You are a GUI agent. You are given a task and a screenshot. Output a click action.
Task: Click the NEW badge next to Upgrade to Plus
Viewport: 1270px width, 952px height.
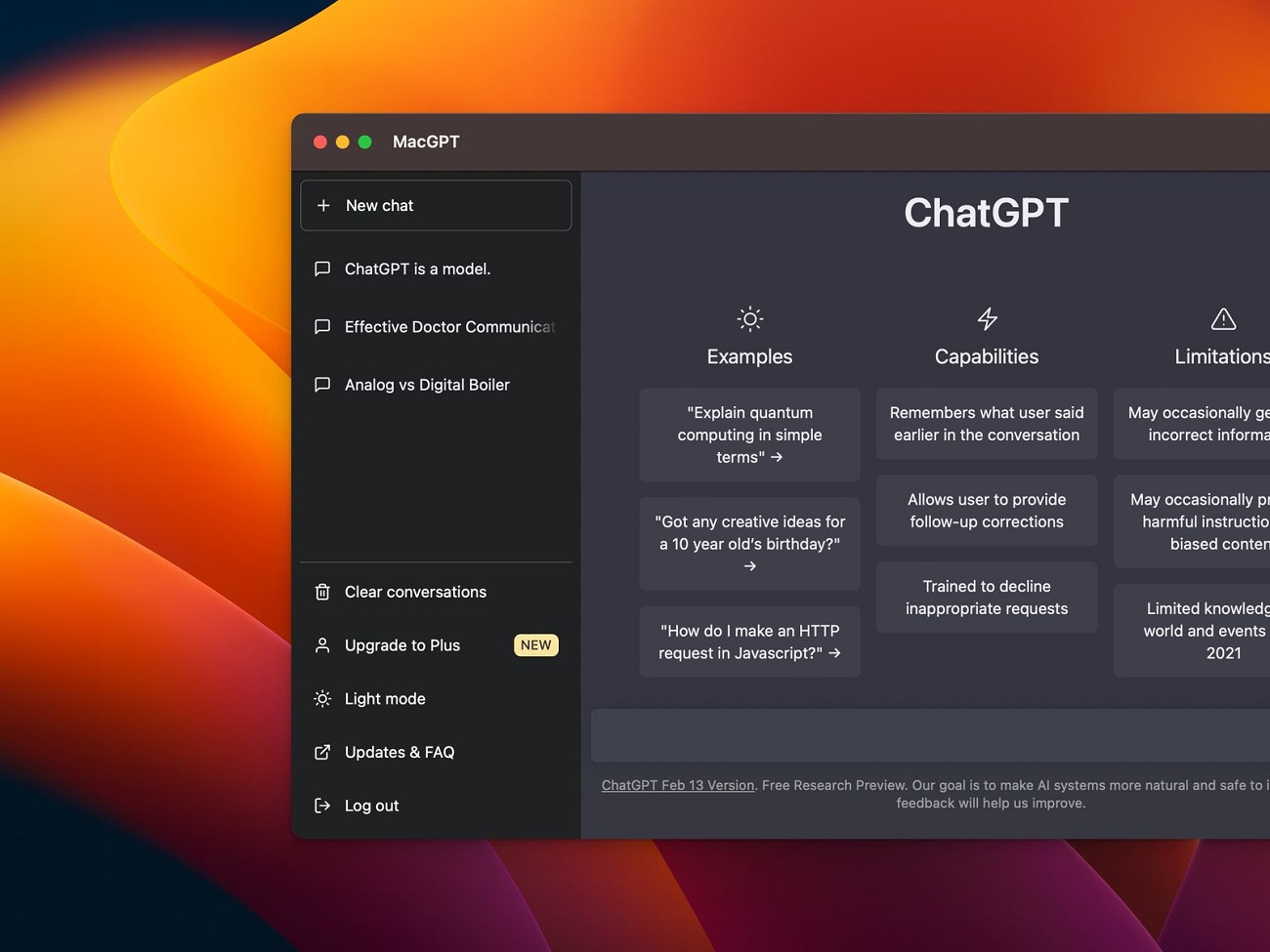click(x=536, y=645)
